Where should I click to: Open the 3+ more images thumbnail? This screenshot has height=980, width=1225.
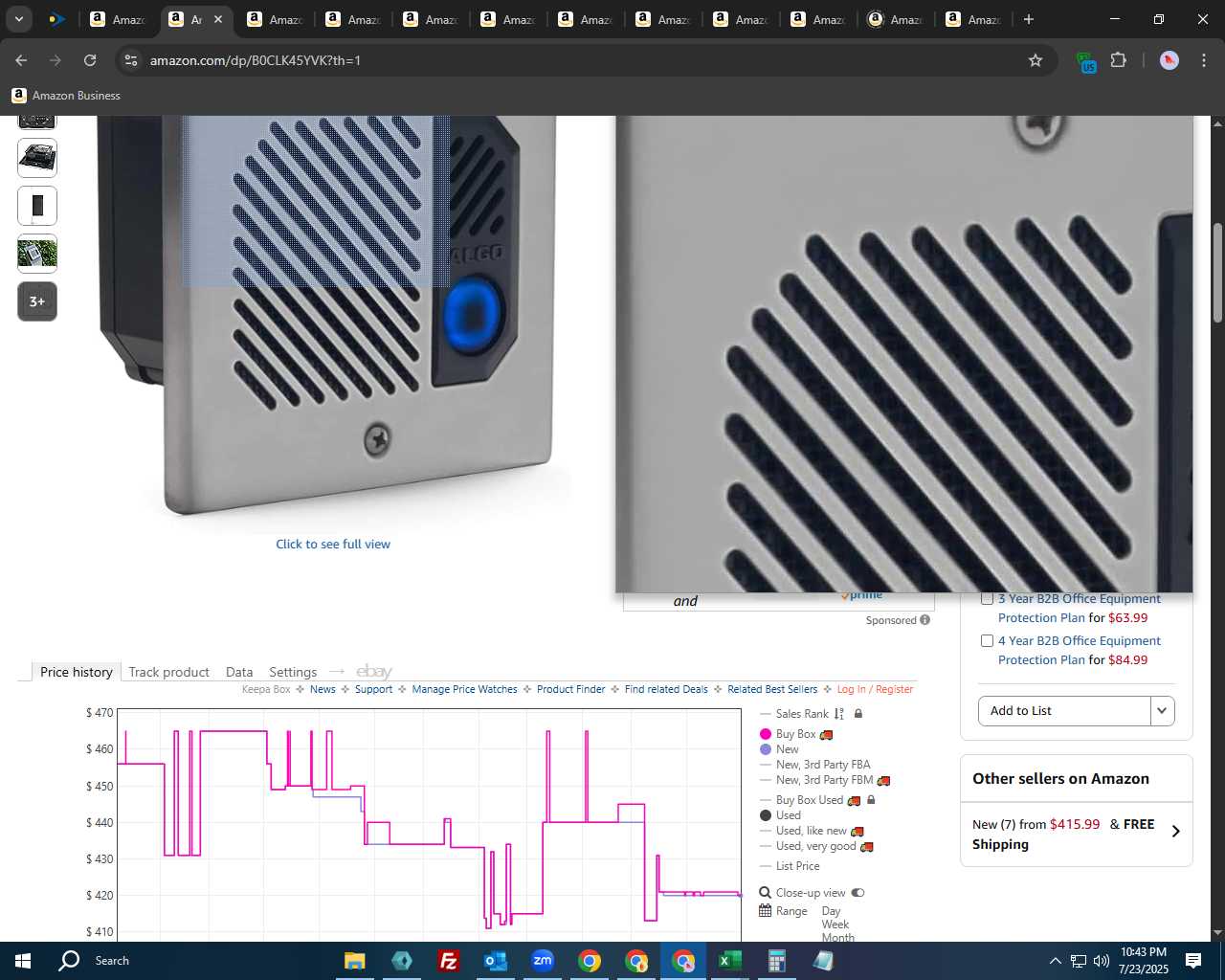point(37,301)
